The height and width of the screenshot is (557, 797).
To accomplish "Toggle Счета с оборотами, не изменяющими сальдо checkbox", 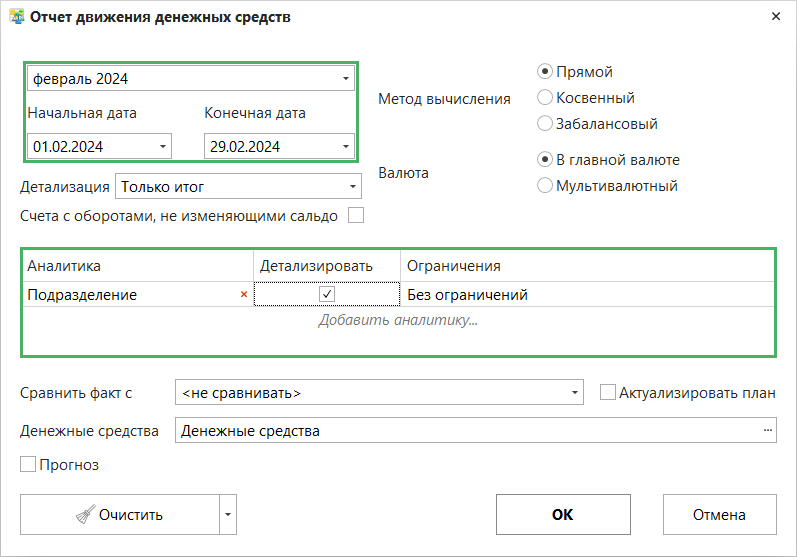I will point(355,215).
